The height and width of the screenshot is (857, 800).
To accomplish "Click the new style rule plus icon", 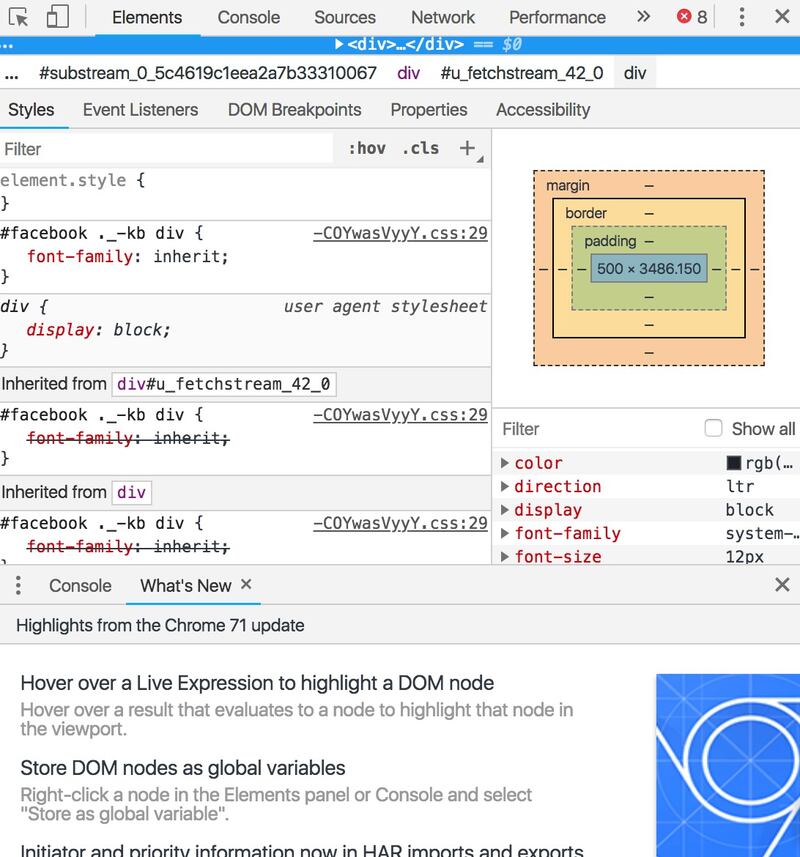I will click(467, 148).
